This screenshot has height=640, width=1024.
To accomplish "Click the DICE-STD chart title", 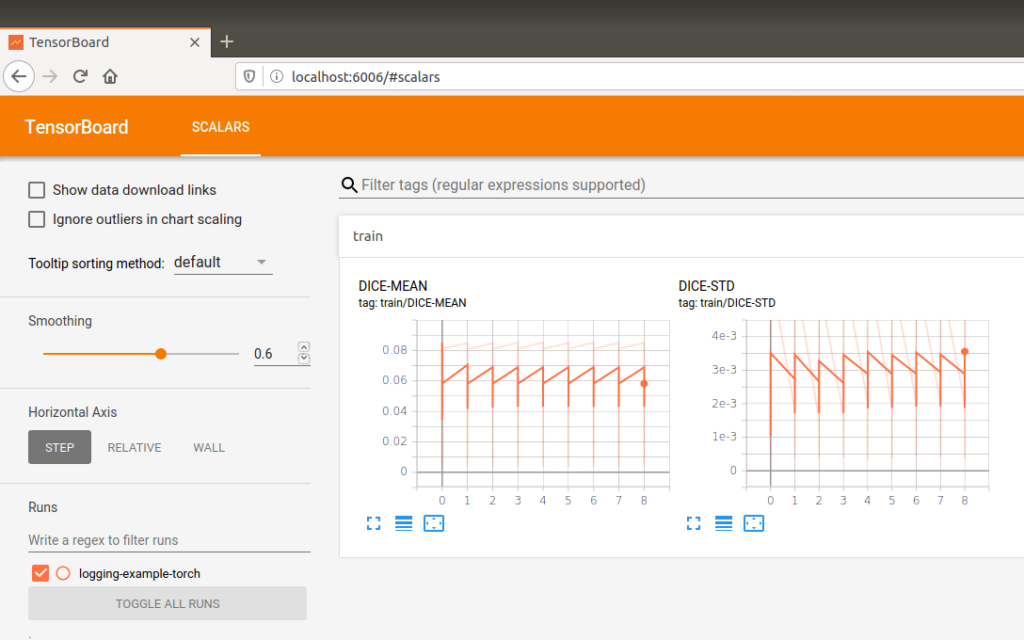I will coord(707,286).
